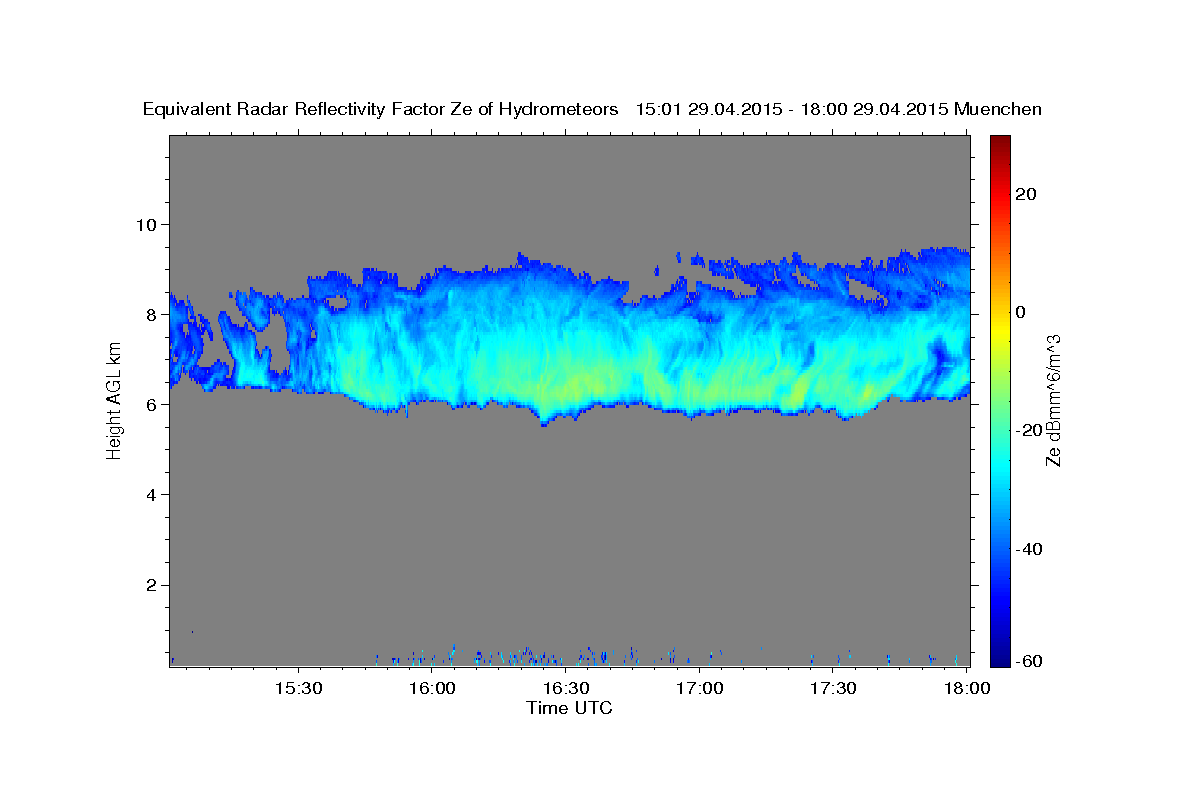Click the "16:30" time tick label
The height and width of the screenshot is (800, 1200).
coord(566,689)
